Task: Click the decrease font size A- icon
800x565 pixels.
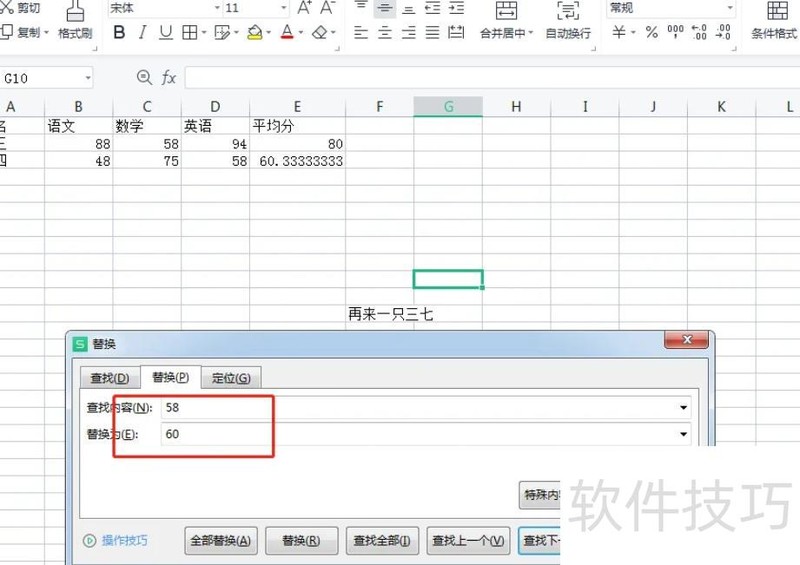Action: pyautogui.click(x=328, y=8)
